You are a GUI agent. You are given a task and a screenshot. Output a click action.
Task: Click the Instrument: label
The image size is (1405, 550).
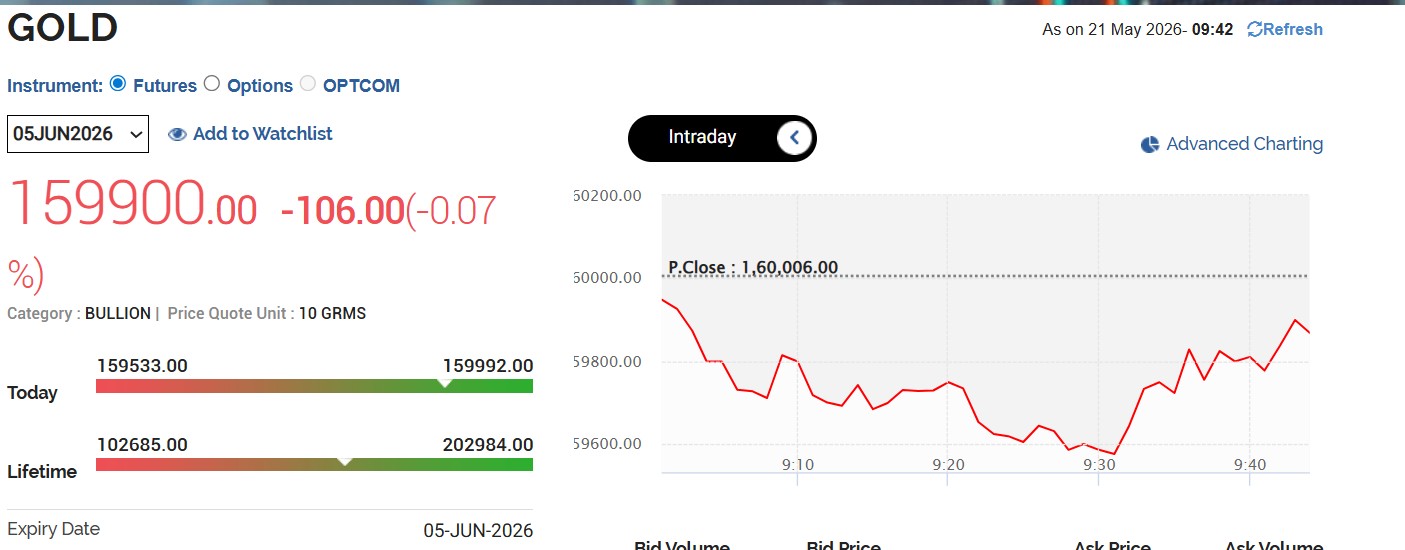(x=55, y=86)
